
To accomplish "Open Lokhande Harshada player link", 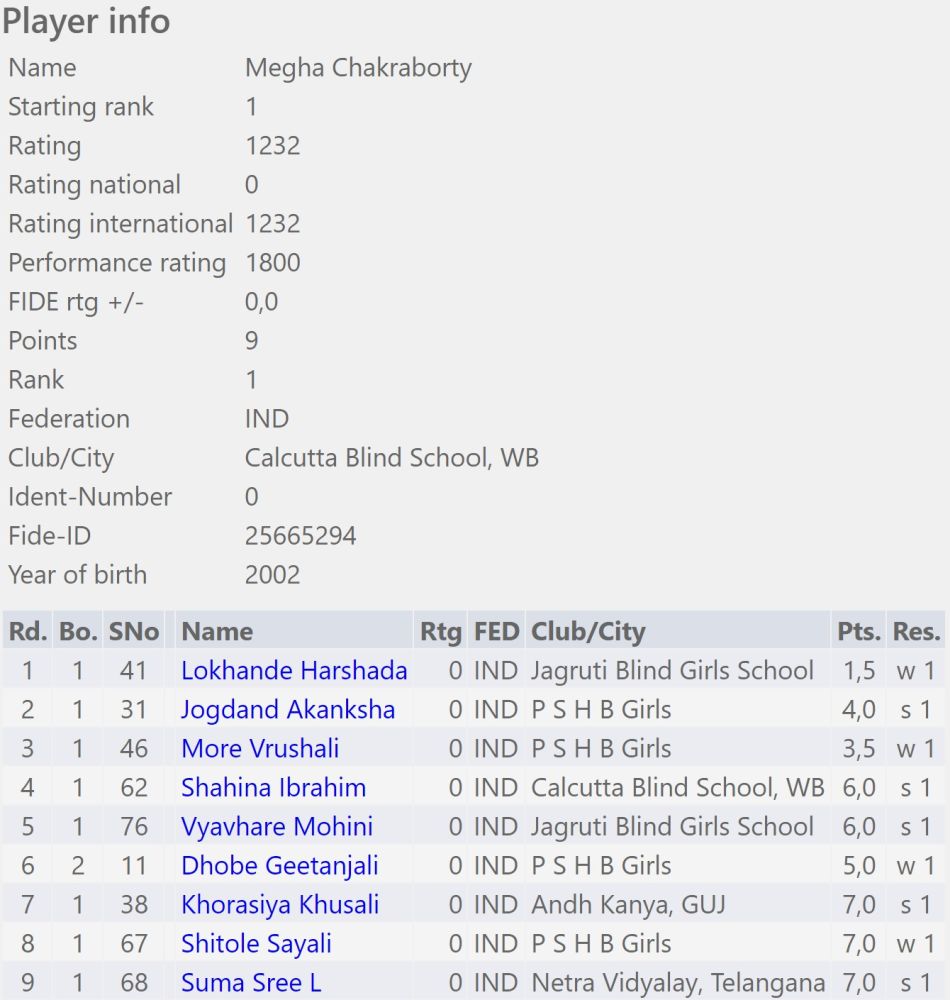I will click(x=294, y=670).
